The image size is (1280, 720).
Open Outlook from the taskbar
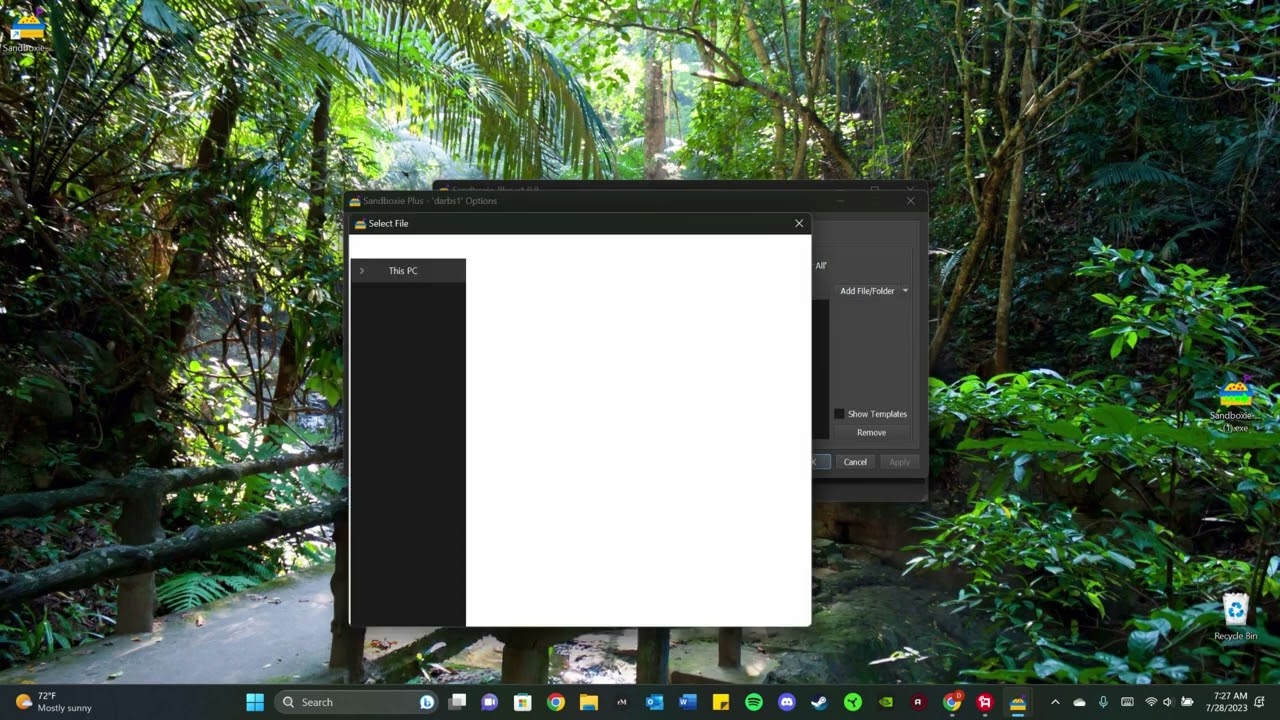(x=655, y=702)
